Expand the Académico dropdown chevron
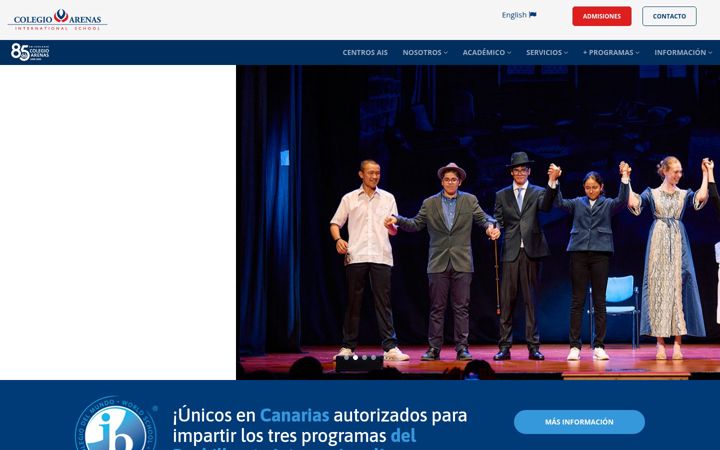The image size is (720, 450). coord(509,53)
